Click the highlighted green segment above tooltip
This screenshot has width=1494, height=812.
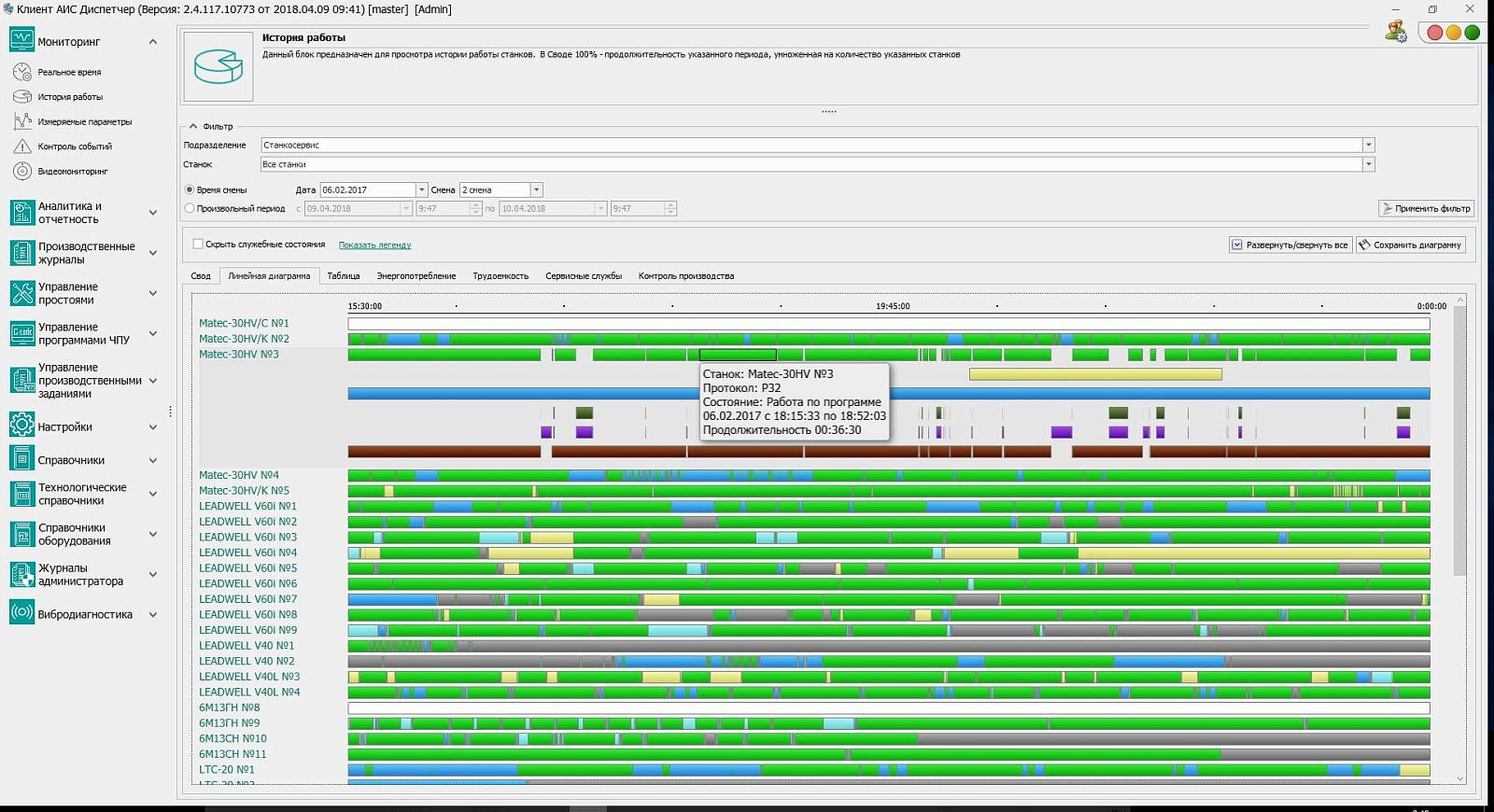pos(738,355)
